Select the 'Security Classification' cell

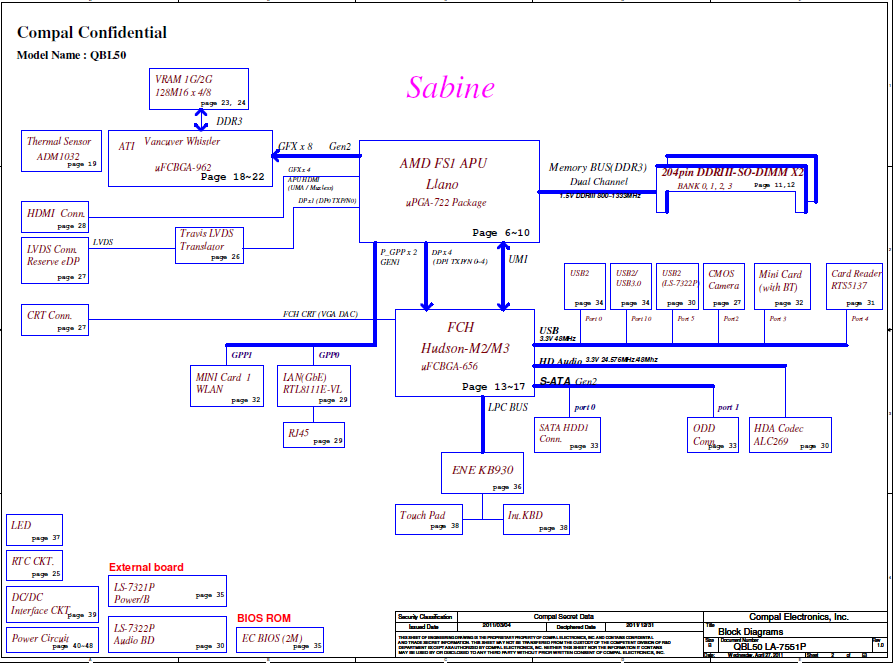pos(425,617)
